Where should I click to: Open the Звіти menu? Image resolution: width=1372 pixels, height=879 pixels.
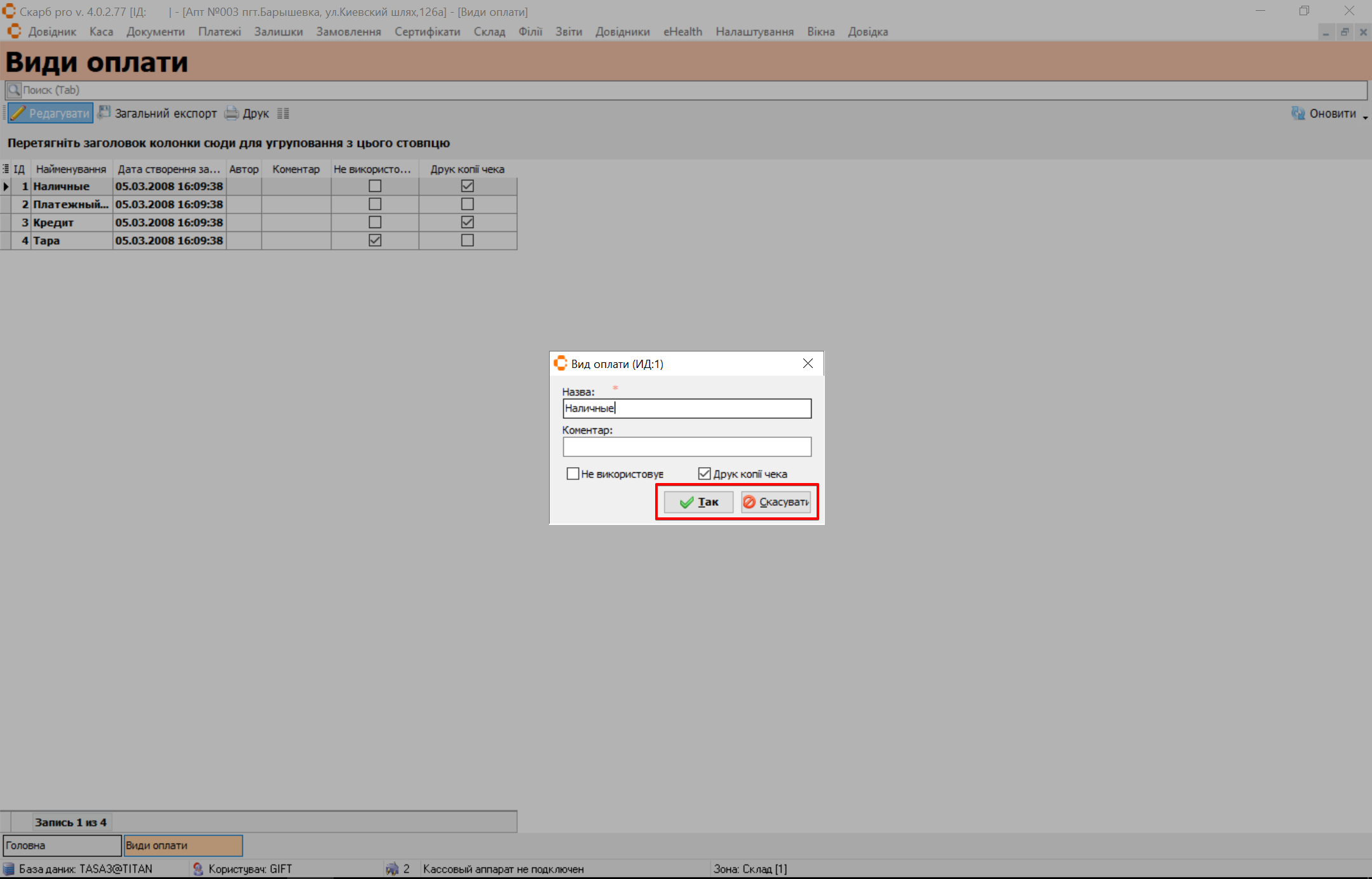coord(568,32)
